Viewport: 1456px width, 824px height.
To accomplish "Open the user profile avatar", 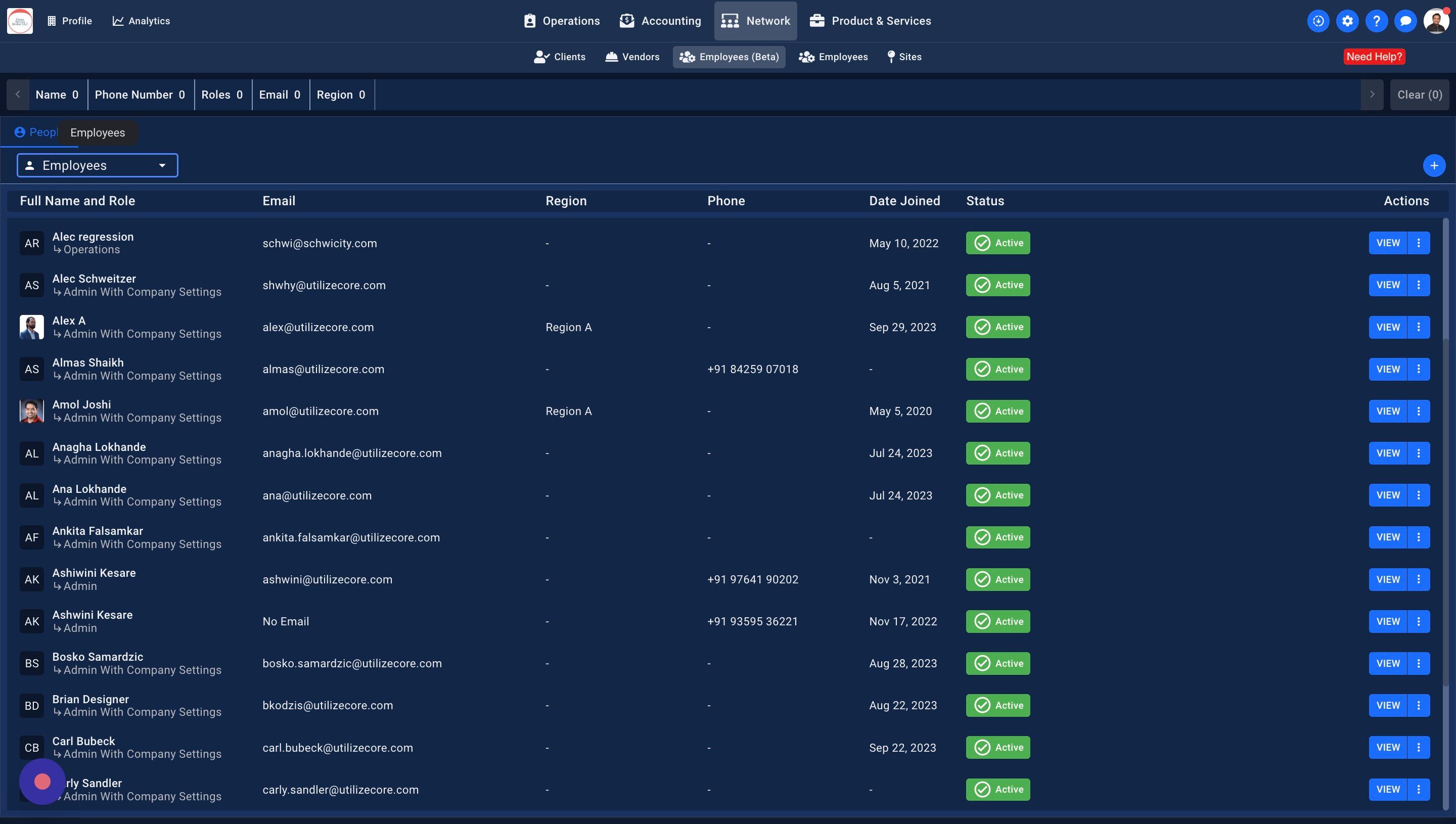I will click(x=1436, y=21).
